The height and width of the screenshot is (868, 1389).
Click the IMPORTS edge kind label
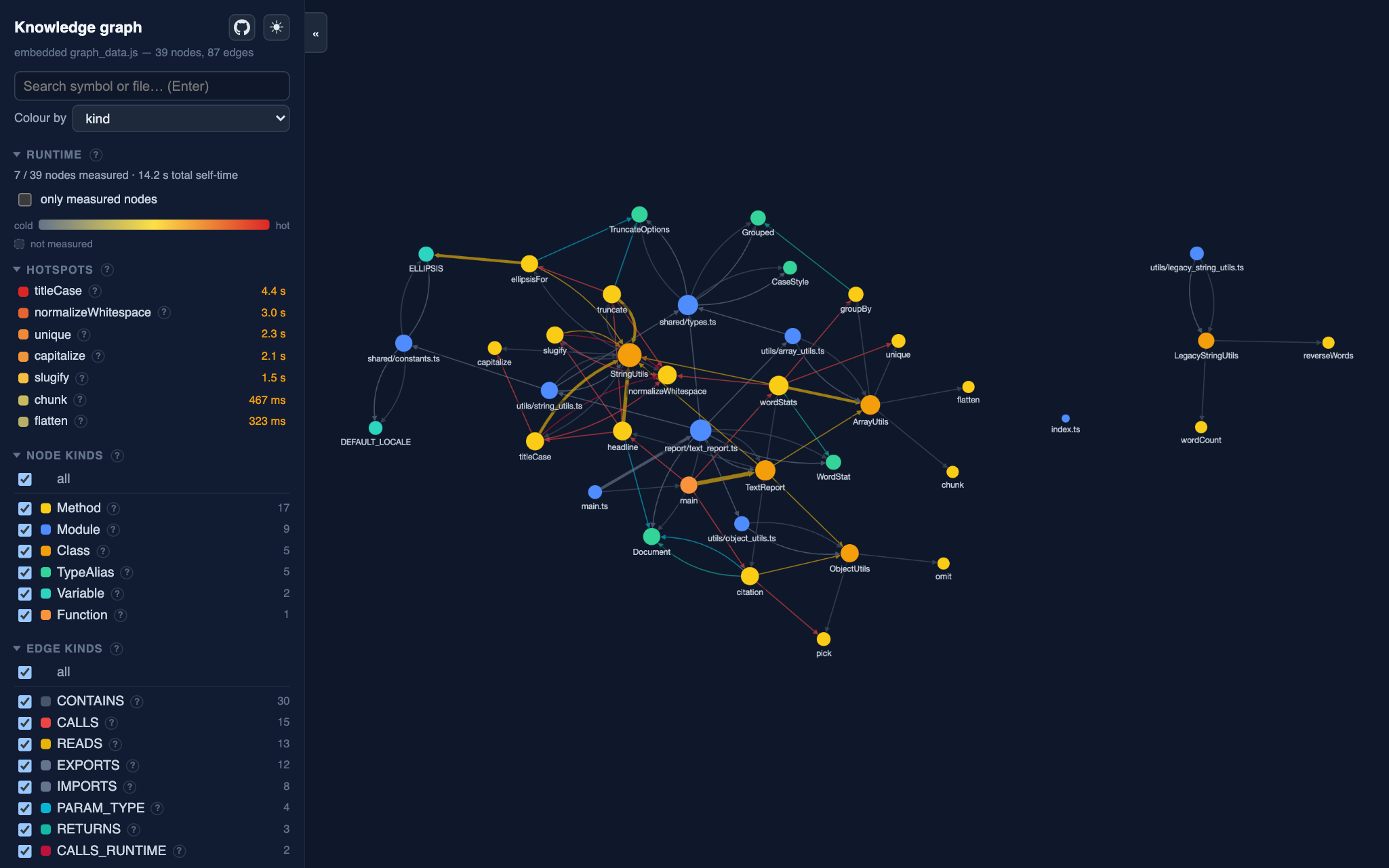87,787
